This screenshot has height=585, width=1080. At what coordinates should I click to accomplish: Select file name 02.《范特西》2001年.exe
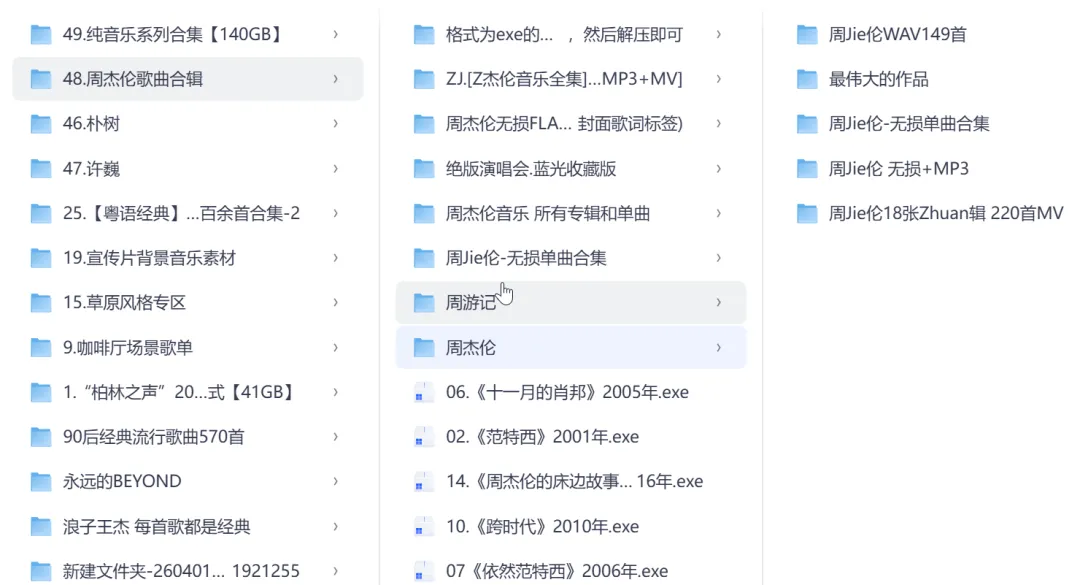(543, 437)
